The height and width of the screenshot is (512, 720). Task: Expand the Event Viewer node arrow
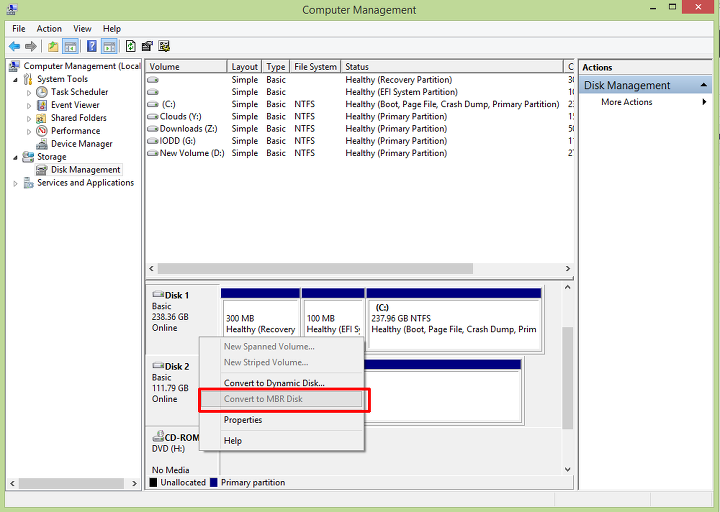[x=29, y=106]
